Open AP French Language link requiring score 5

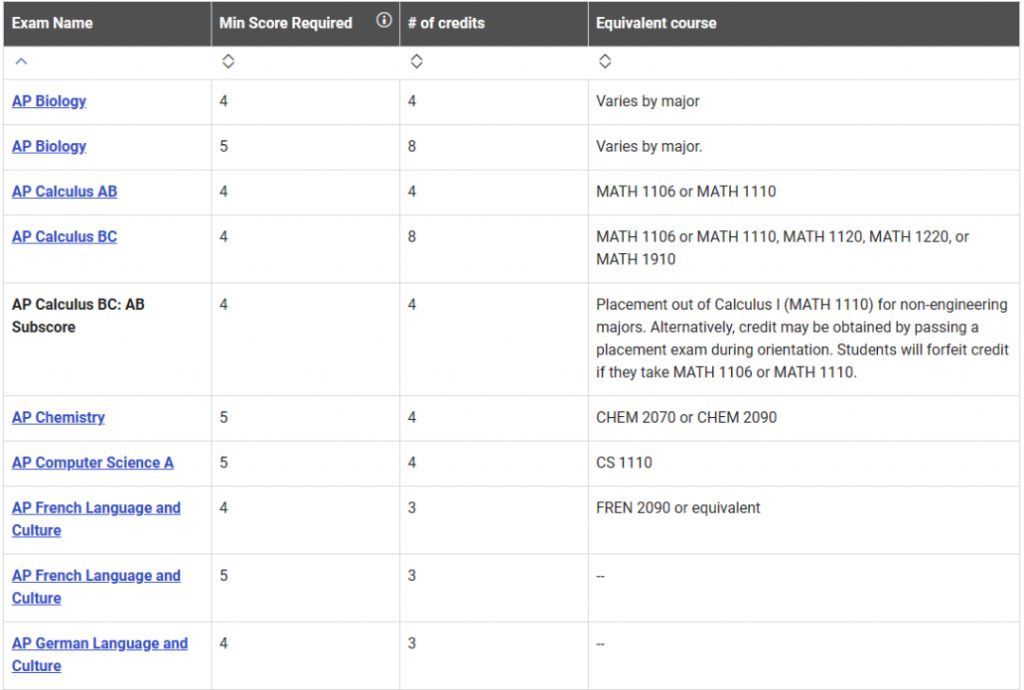pyautogui.click(x=96, y=576)
